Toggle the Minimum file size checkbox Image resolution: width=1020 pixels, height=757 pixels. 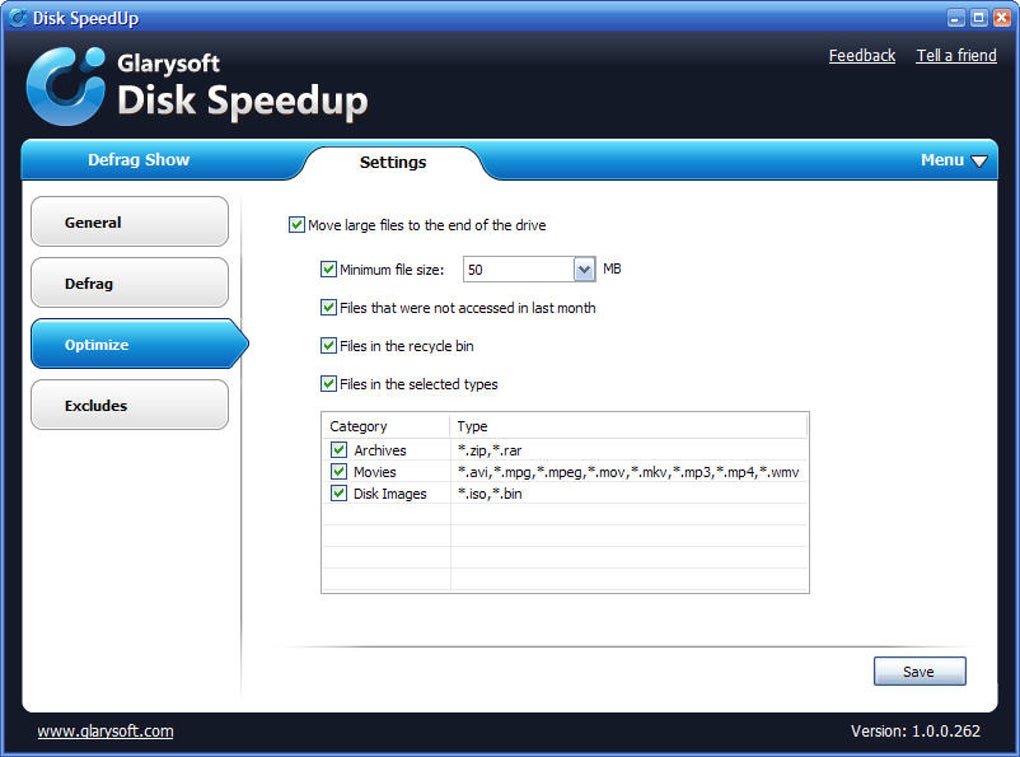329,269
